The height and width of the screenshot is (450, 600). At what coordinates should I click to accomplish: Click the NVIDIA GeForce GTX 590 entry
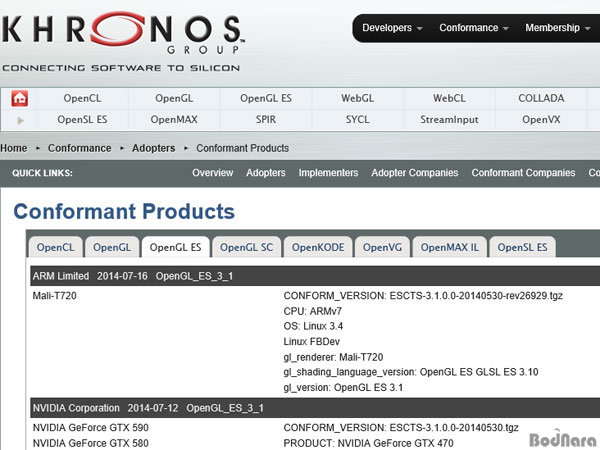[x=90, y=428]
